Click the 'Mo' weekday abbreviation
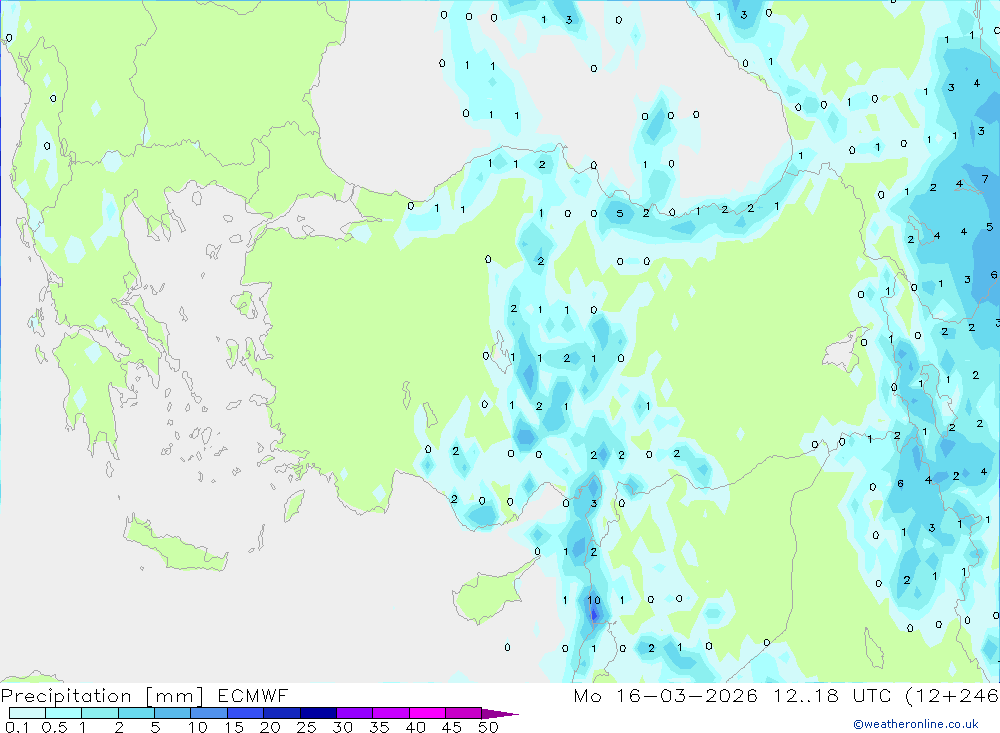The width and height of the screenshot is (1000, 733). 587,696
